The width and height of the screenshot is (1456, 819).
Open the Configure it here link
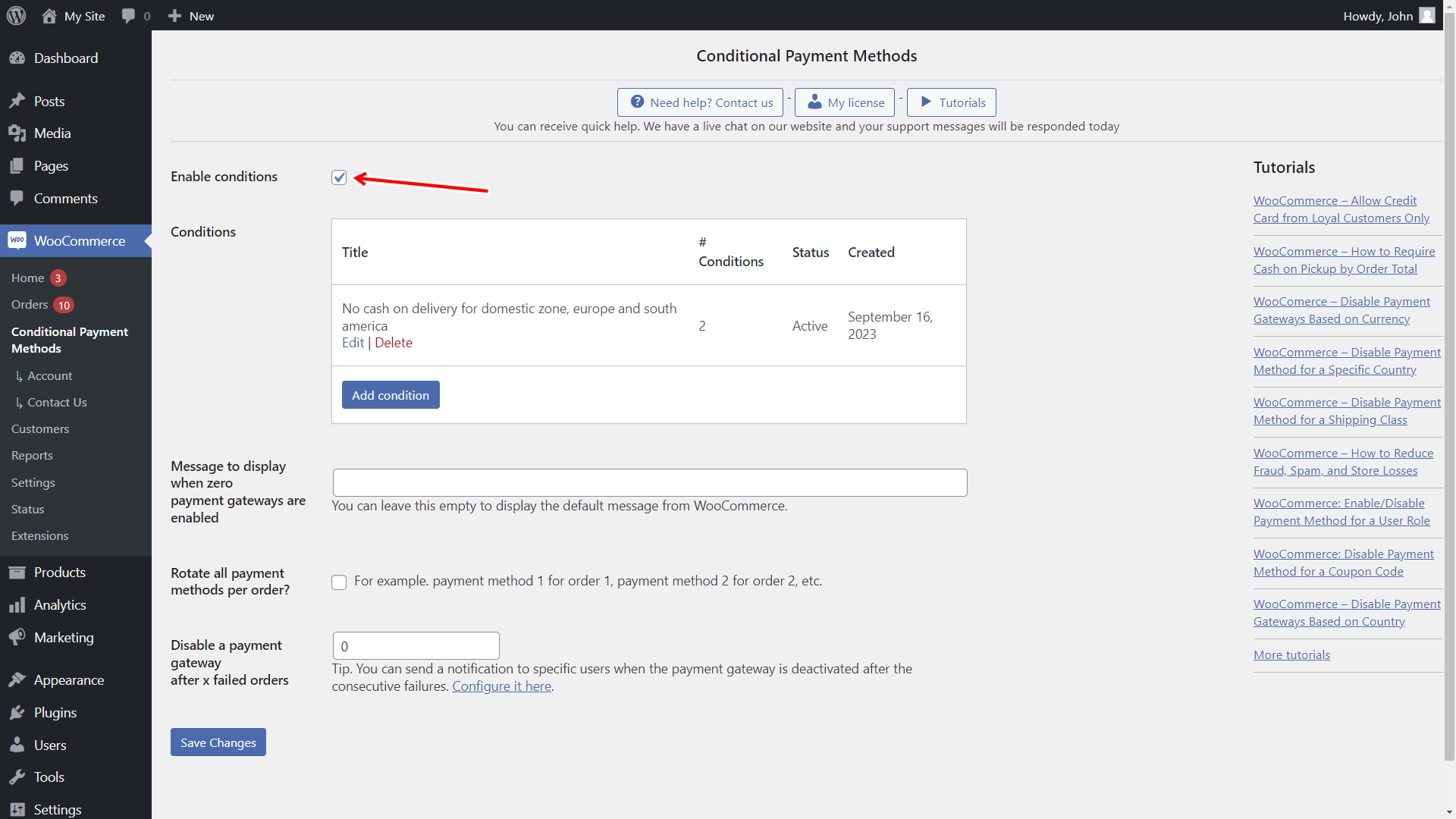pos(501,686)
